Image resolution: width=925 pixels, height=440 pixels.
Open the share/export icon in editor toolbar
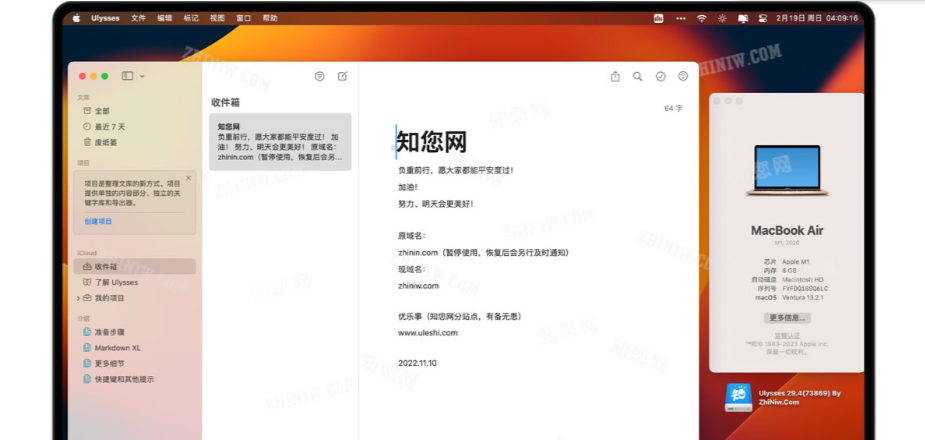click(x=615, y=76)
